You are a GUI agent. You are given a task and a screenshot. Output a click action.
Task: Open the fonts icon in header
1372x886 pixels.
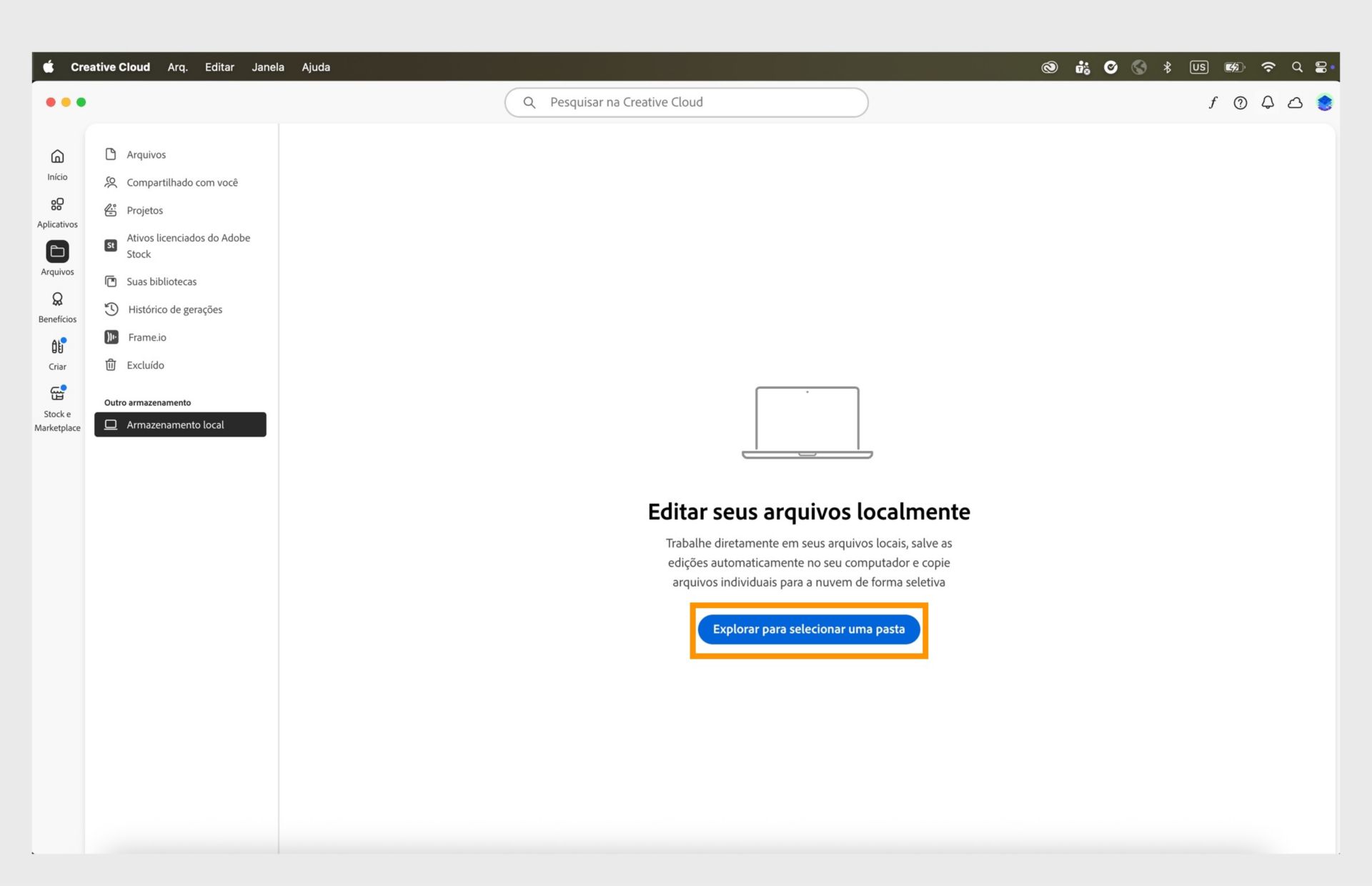pos(1213,102)
